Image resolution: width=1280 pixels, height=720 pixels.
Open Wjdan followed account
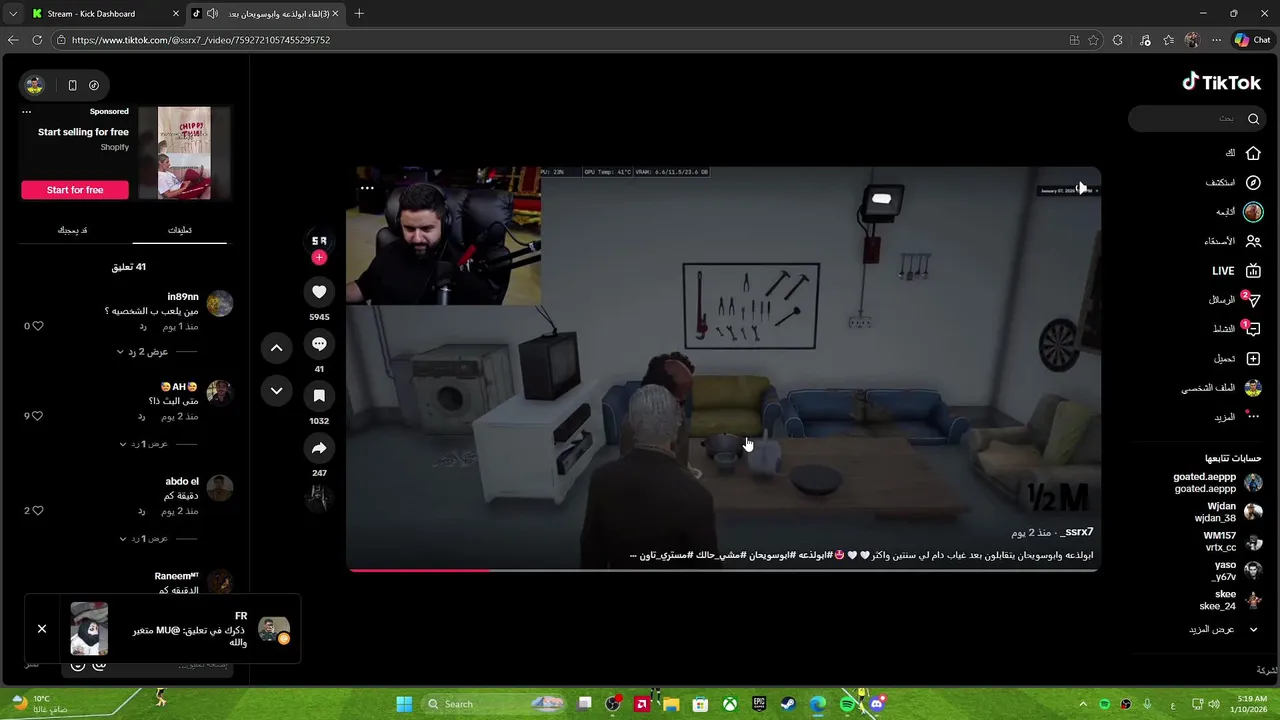click(1228, 512)
